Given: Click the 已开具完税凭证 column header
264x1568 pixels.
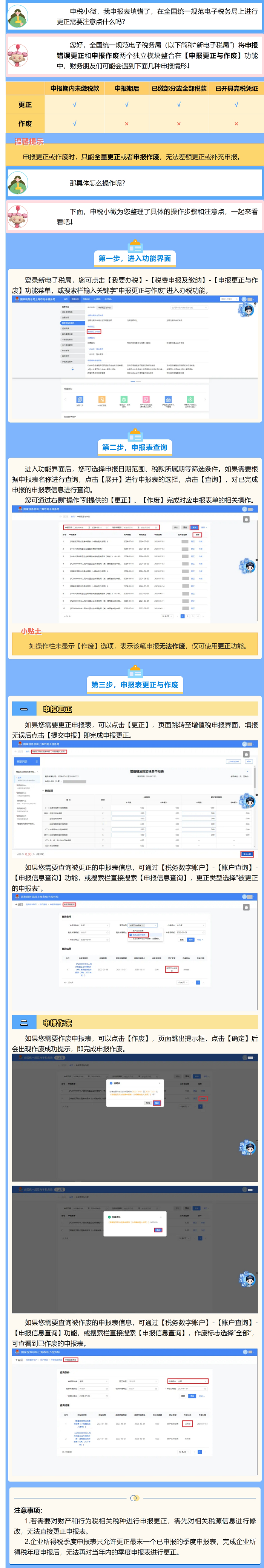Looking at the screenshot, I should 236,88.
